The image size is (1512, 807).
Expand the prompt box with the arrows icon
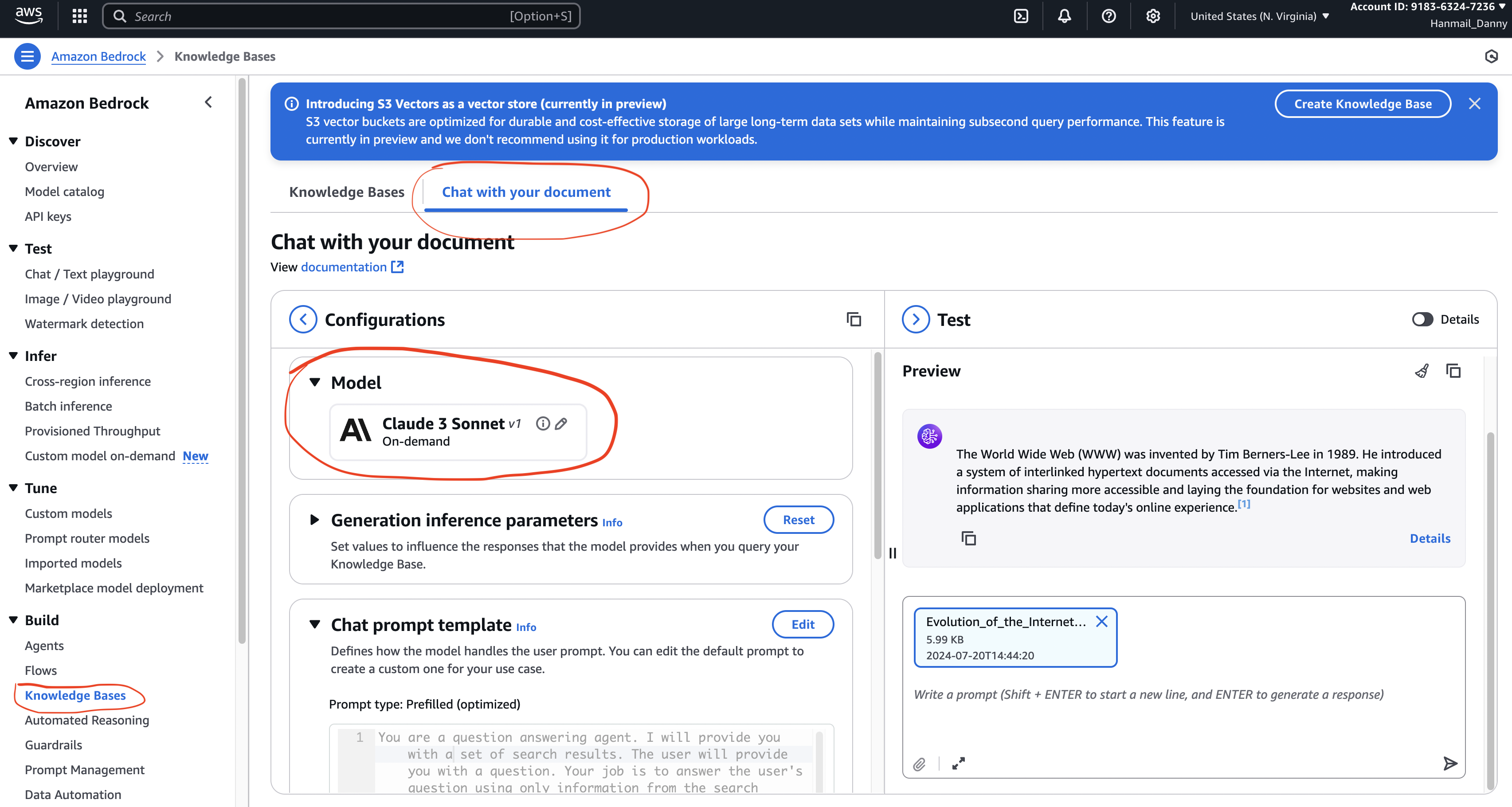959,764
